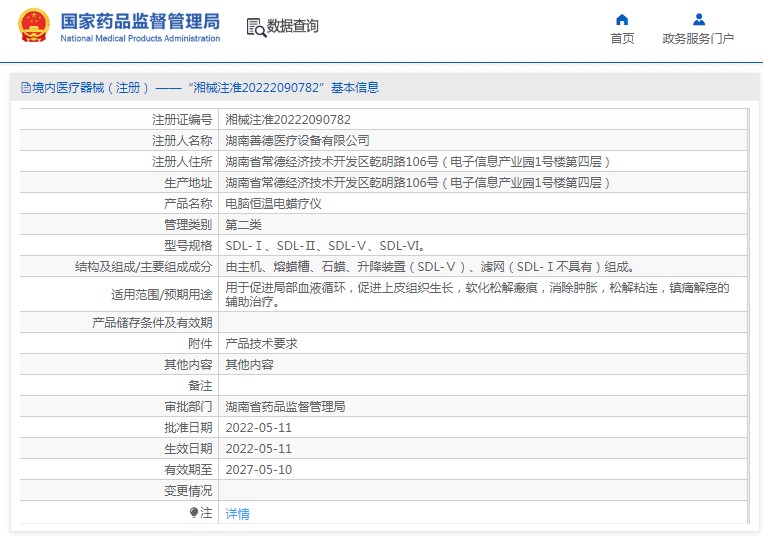Screen dimensions: 763x536
Task: Click the 首页 home icon
Action: pos(622,19)
